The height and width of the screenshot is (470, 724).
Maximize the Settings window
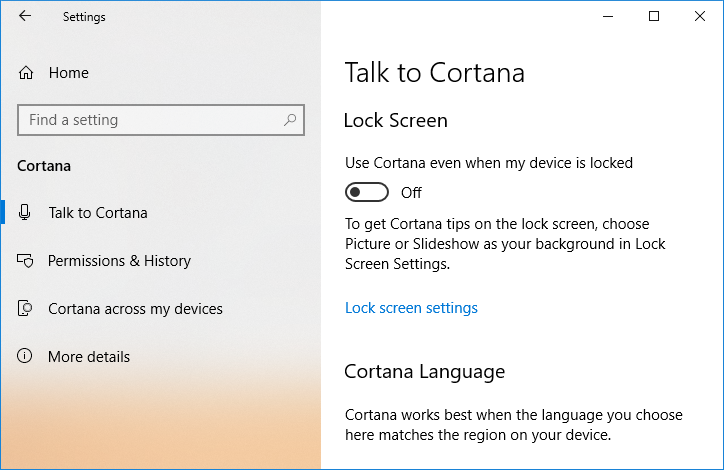click(x=654, y=16)
